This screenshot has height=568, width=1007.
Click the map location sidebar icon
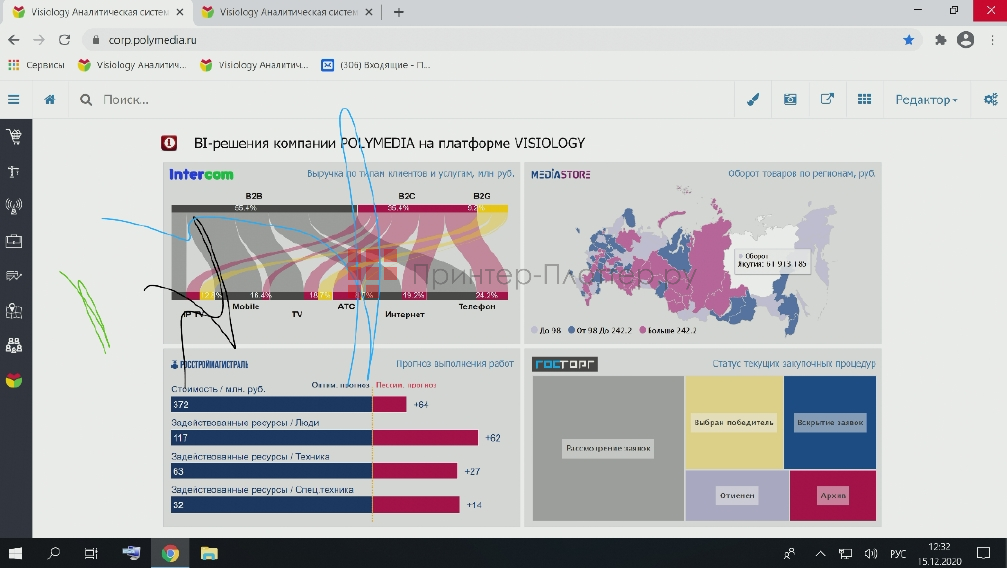tap(14, 311)
